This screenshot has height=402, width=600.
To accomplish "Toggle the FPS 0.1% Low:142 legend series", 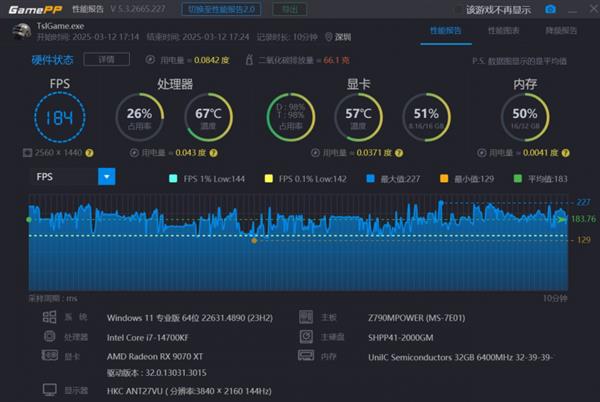I will click(268, 178).
